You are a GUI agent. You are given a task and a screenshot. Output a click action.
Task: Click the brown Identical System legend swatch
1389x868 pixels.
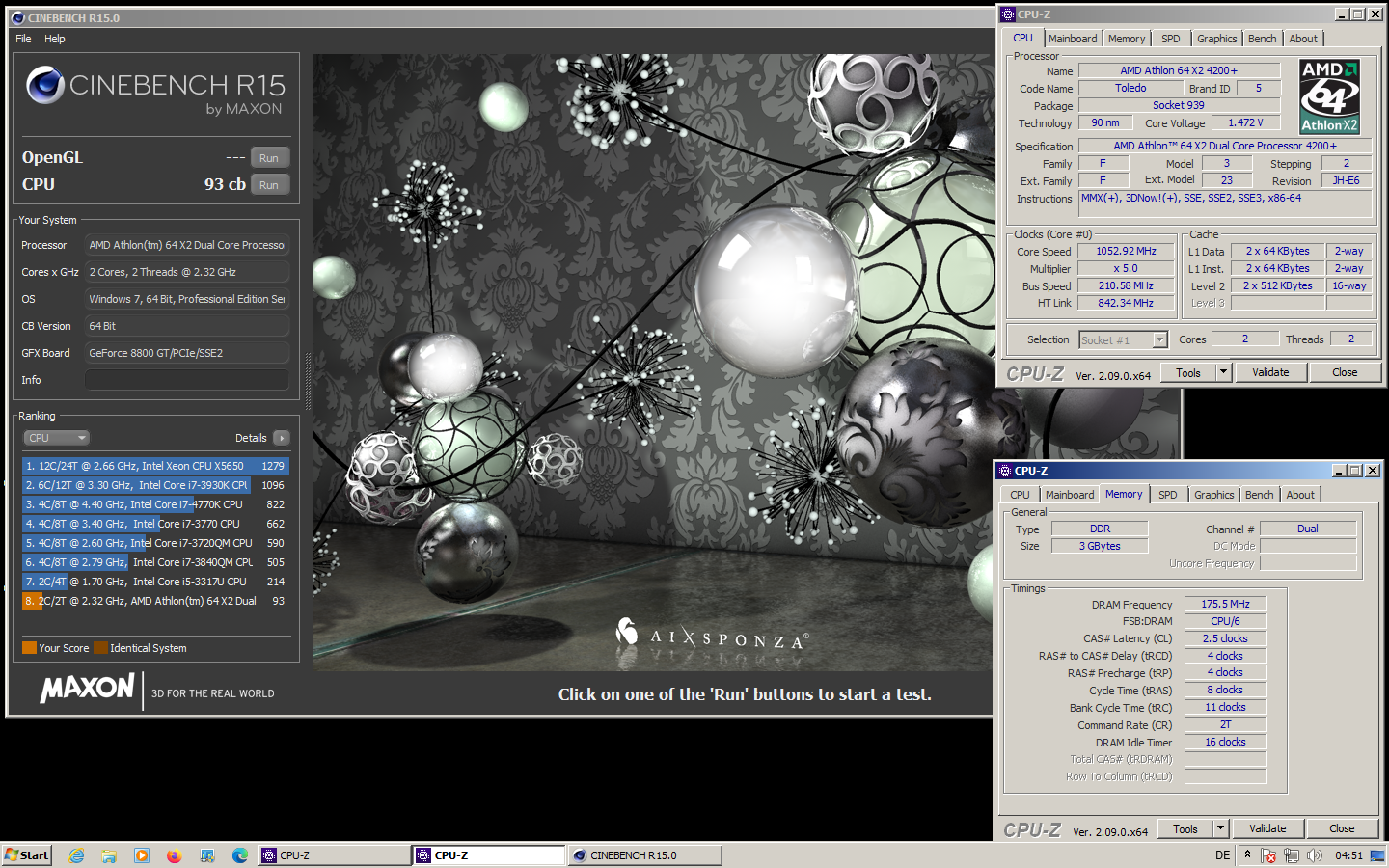(100, 648)
